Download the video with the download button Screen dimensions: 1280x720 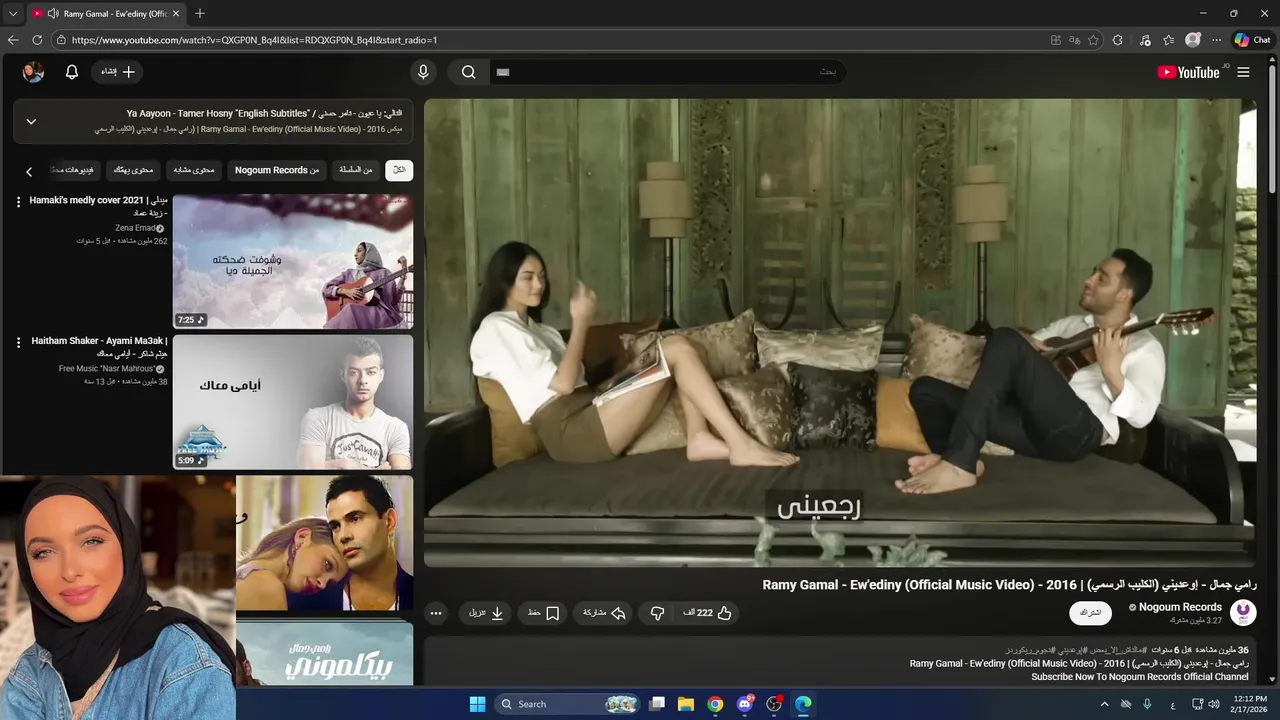pos(487,613)
